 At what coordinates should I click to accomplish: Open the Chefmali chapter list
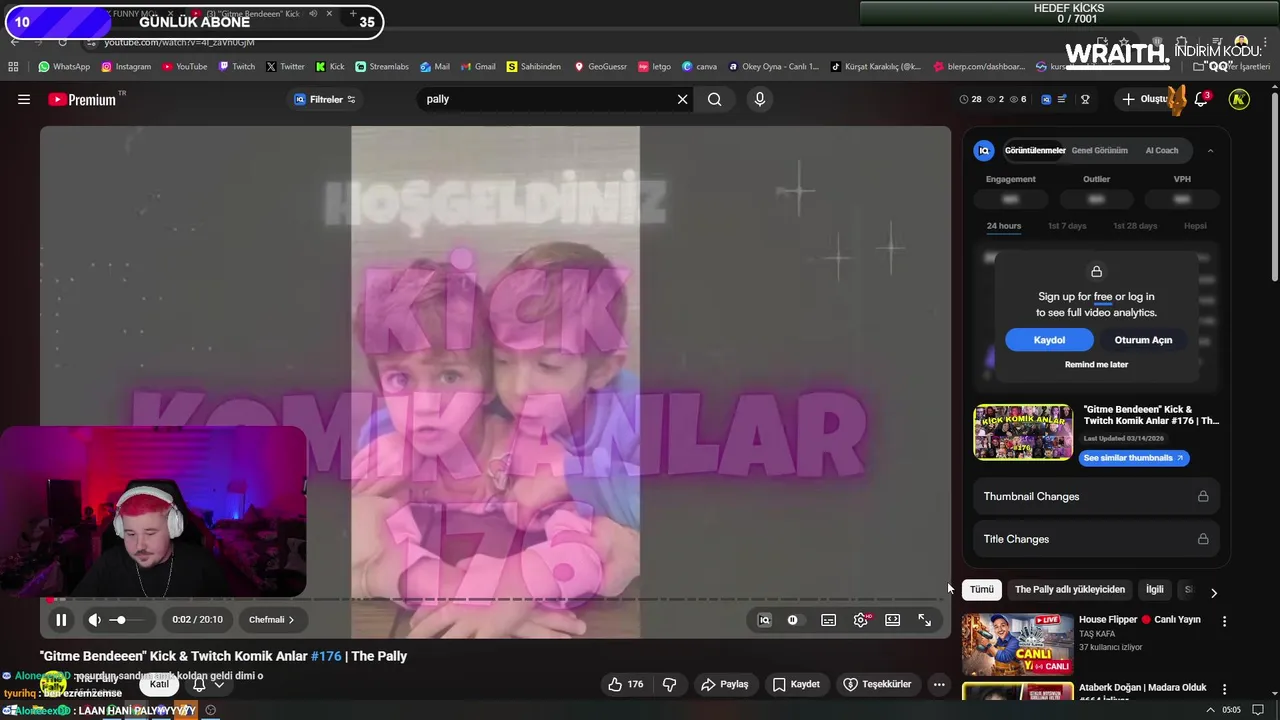[272, 620]
